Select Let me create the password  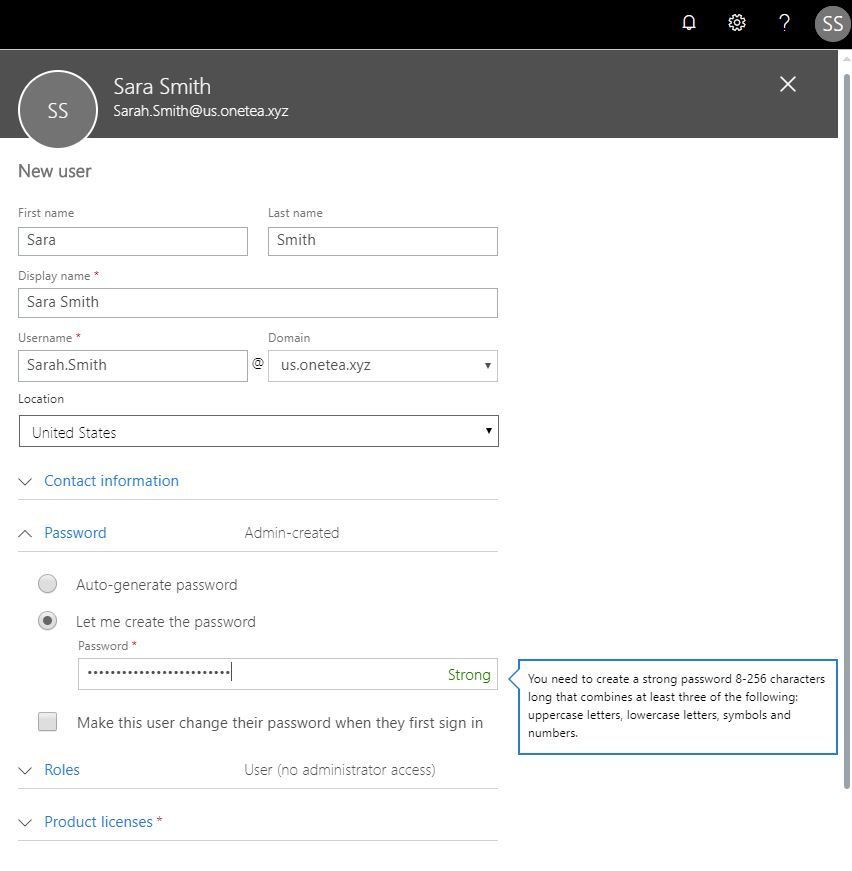tap(47, 620)
